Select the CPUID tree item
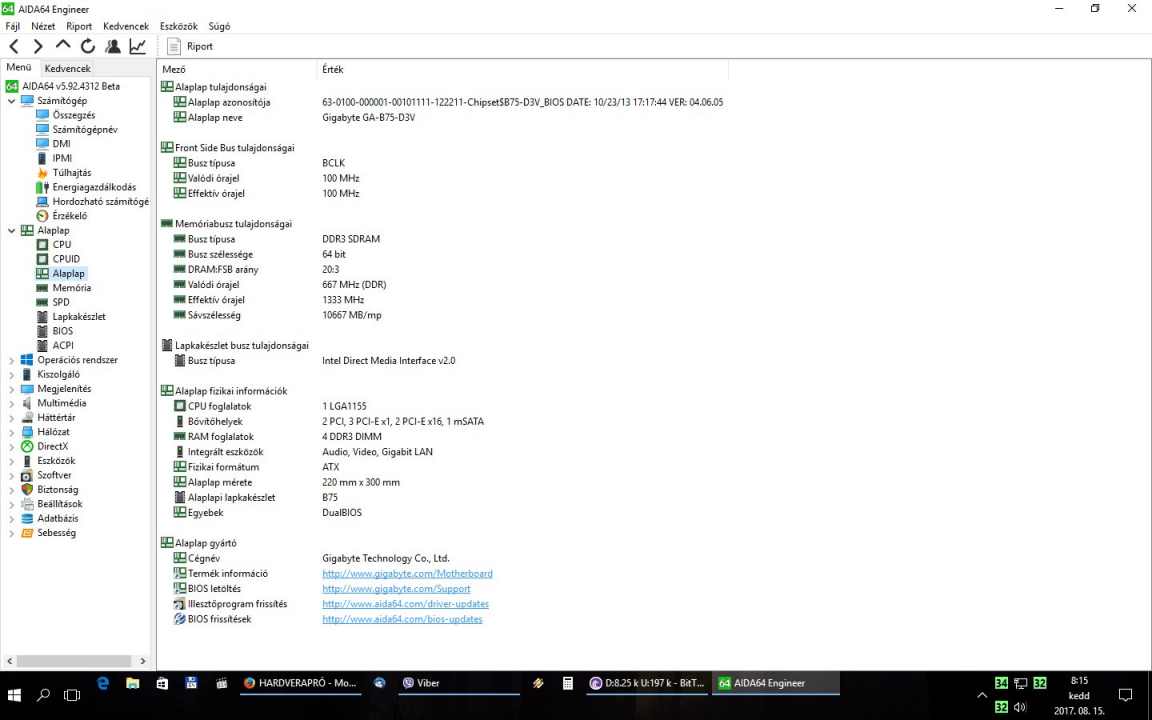1152x720 pixels. 66,259
